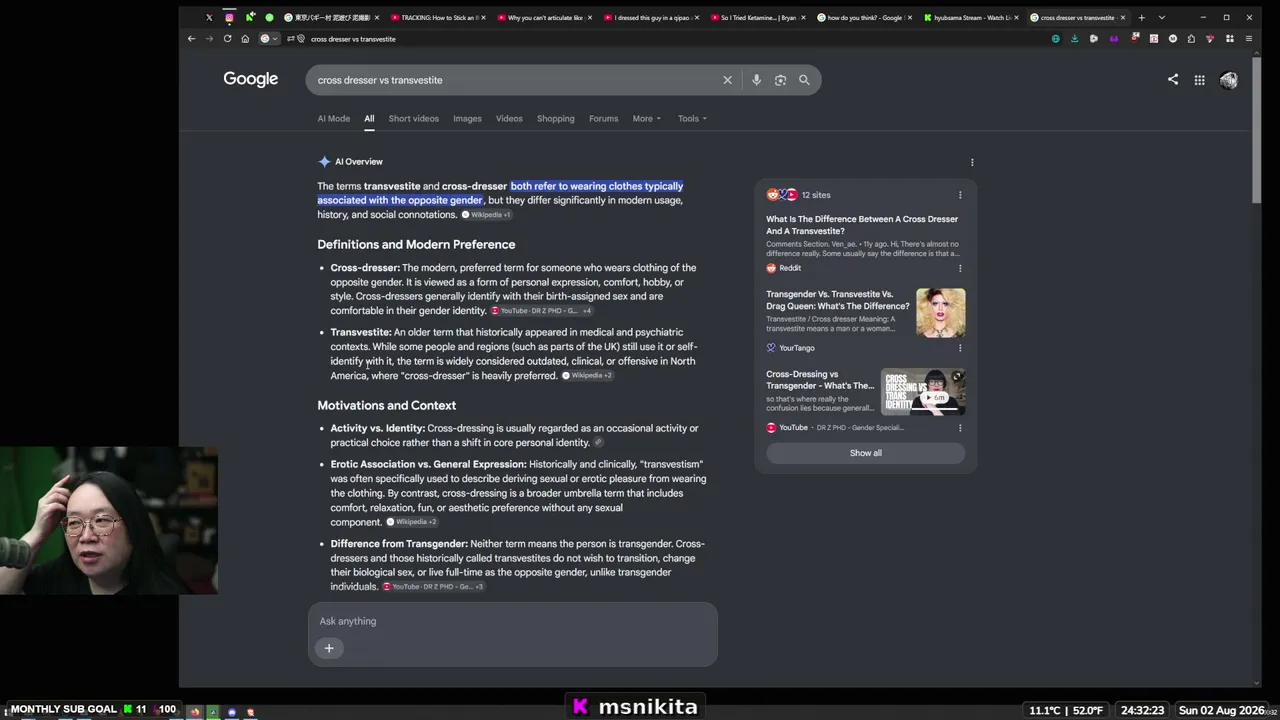This screenshot has width=1280, height=720.
Task: Open the pinned X (Twitter) tab
Action: click(x=209, y=17)
